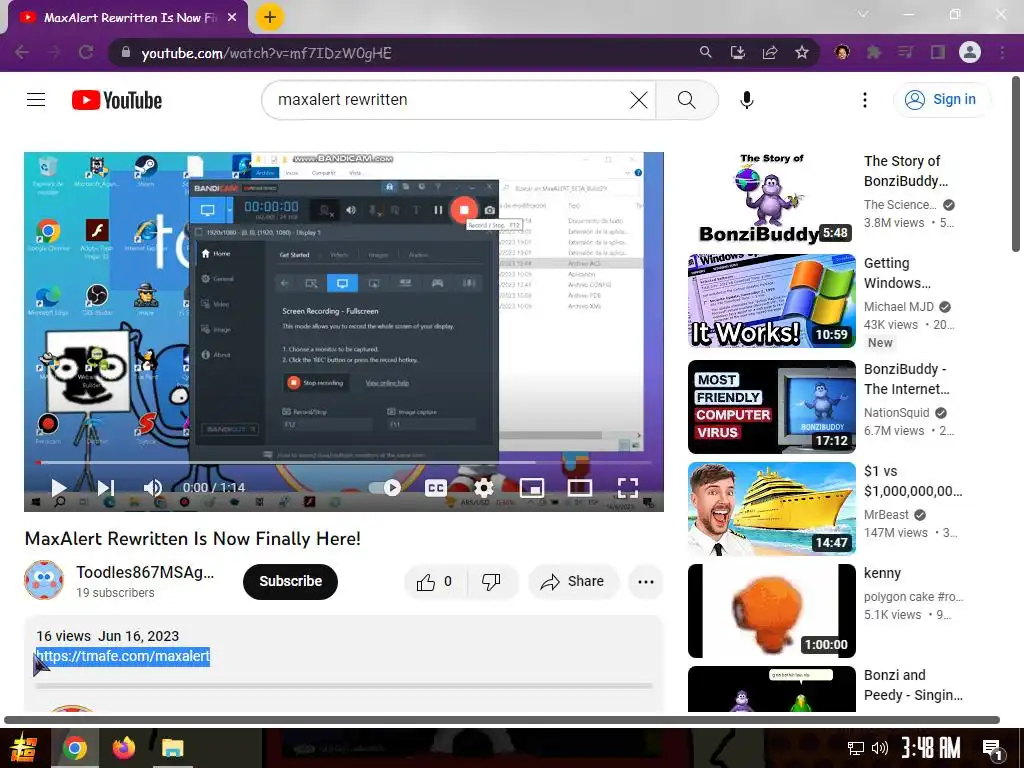The image size is (1024, 768).
Task: Sign in to YouTube
Action: click(941, 100)
